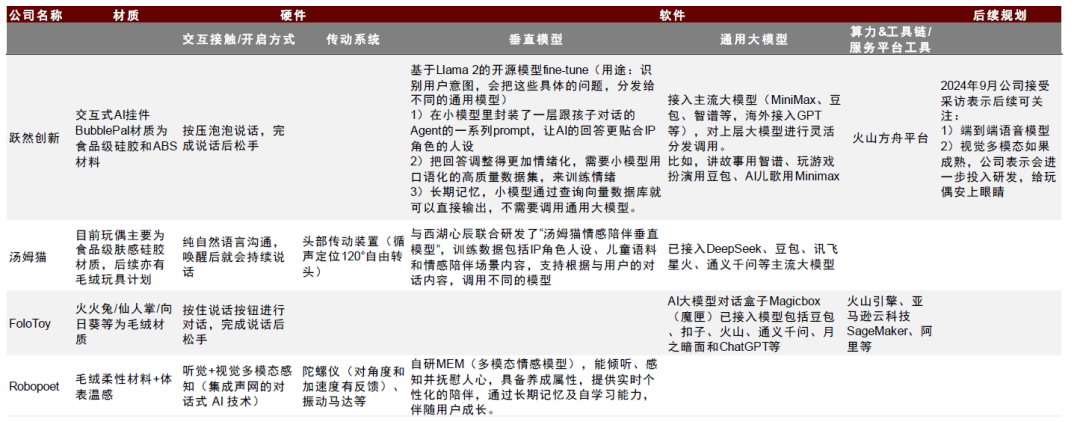Click the 跃然创新 company row label

click(35, 138)
